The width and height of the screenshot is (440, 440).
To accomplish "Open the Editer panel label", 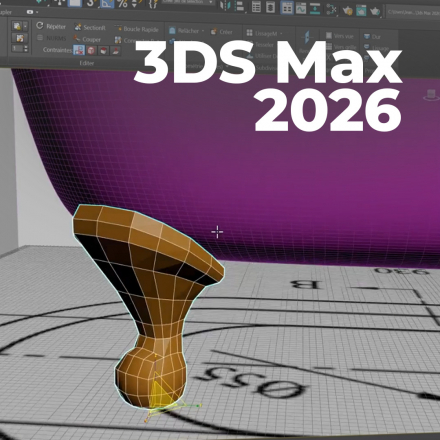I will [87, 63].
